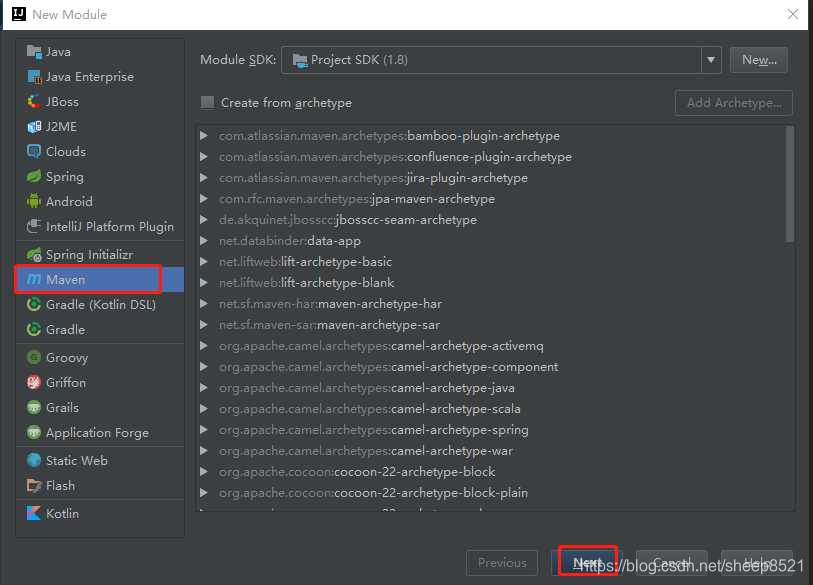
Task: Click the Add Archetype... button
Action: pos(734,103)
